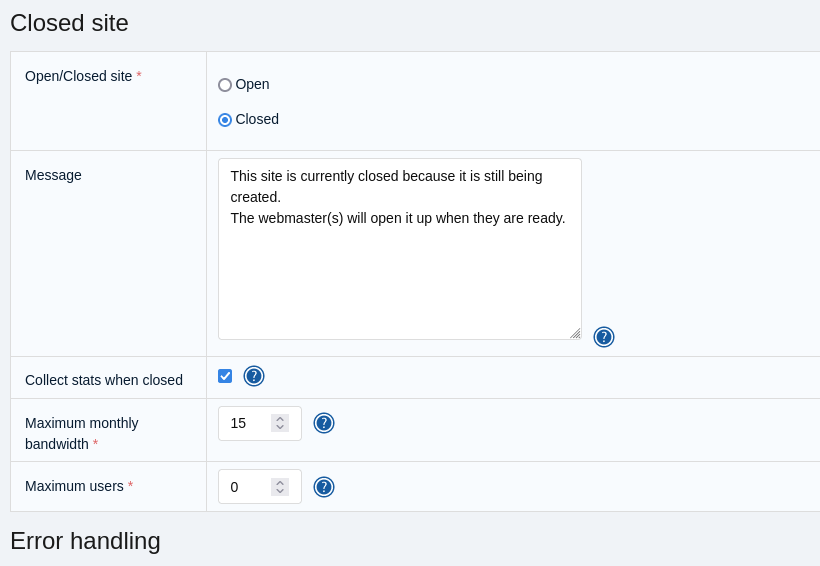Show help for Collect stats when closed
Image resolution: width=820 pixels, height=566 pixels.
coord(254,376)
